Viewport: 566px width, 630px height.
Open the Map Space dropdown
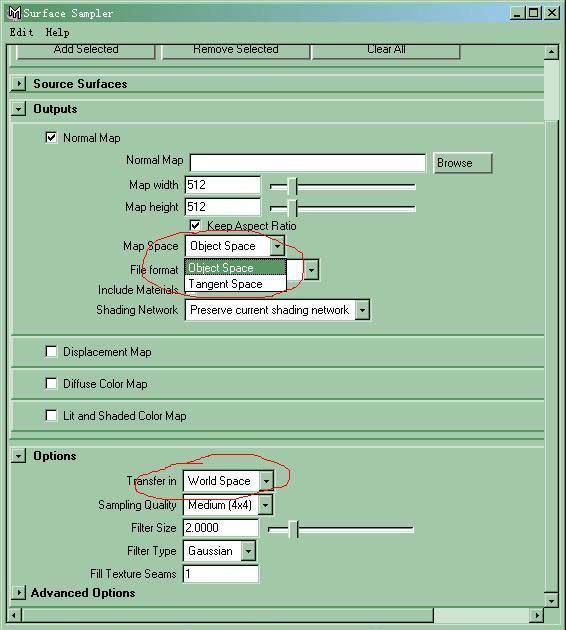pyautogui.click(x=235, y=246)
